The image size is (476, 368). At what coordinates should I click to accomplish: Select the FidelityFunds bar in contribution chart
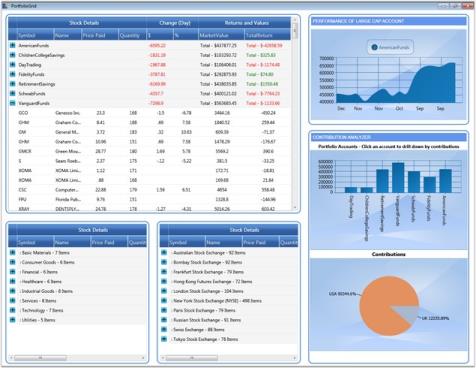(x=430, y=185)
